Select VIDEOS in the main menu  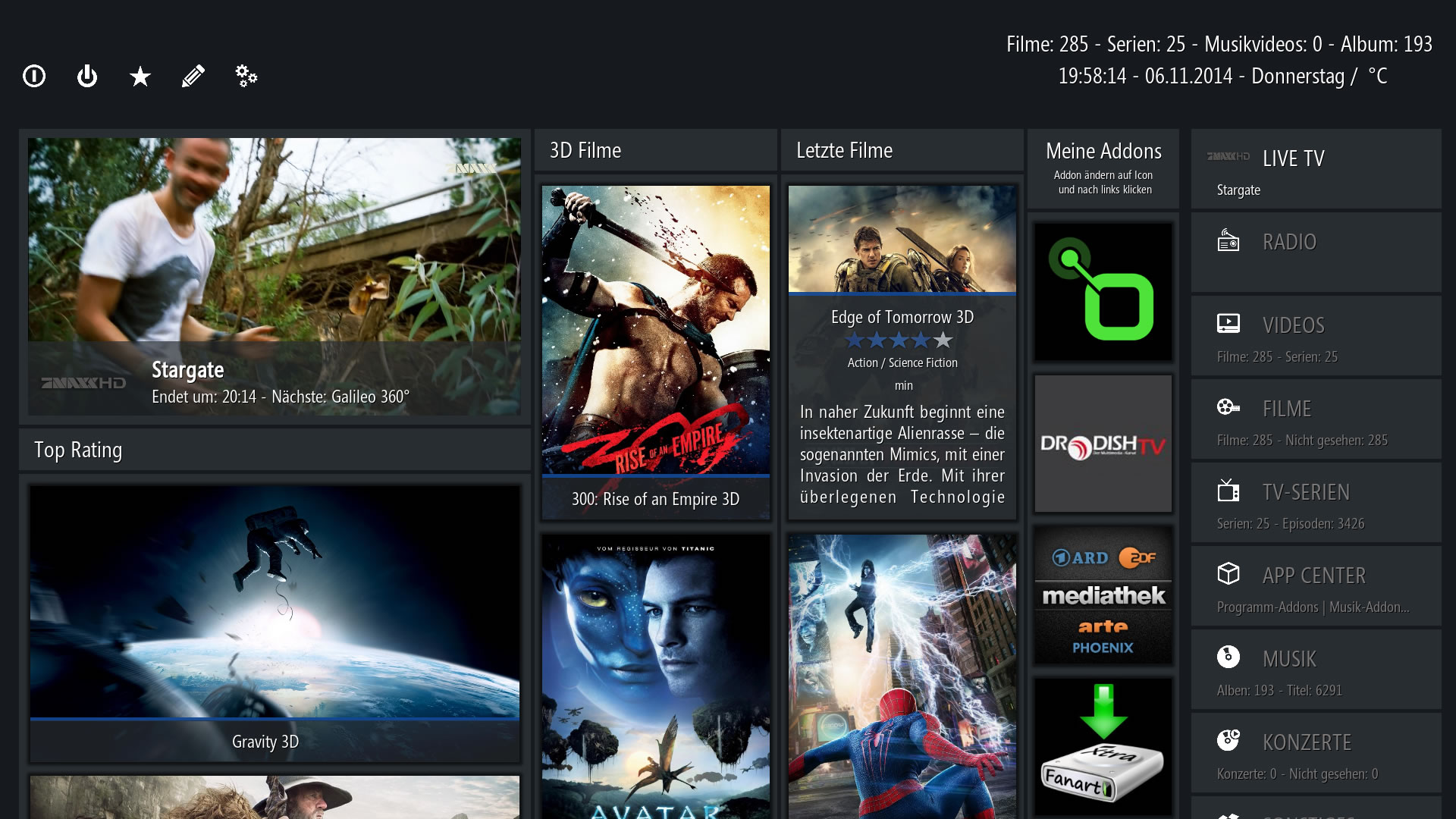point(1316,336)
